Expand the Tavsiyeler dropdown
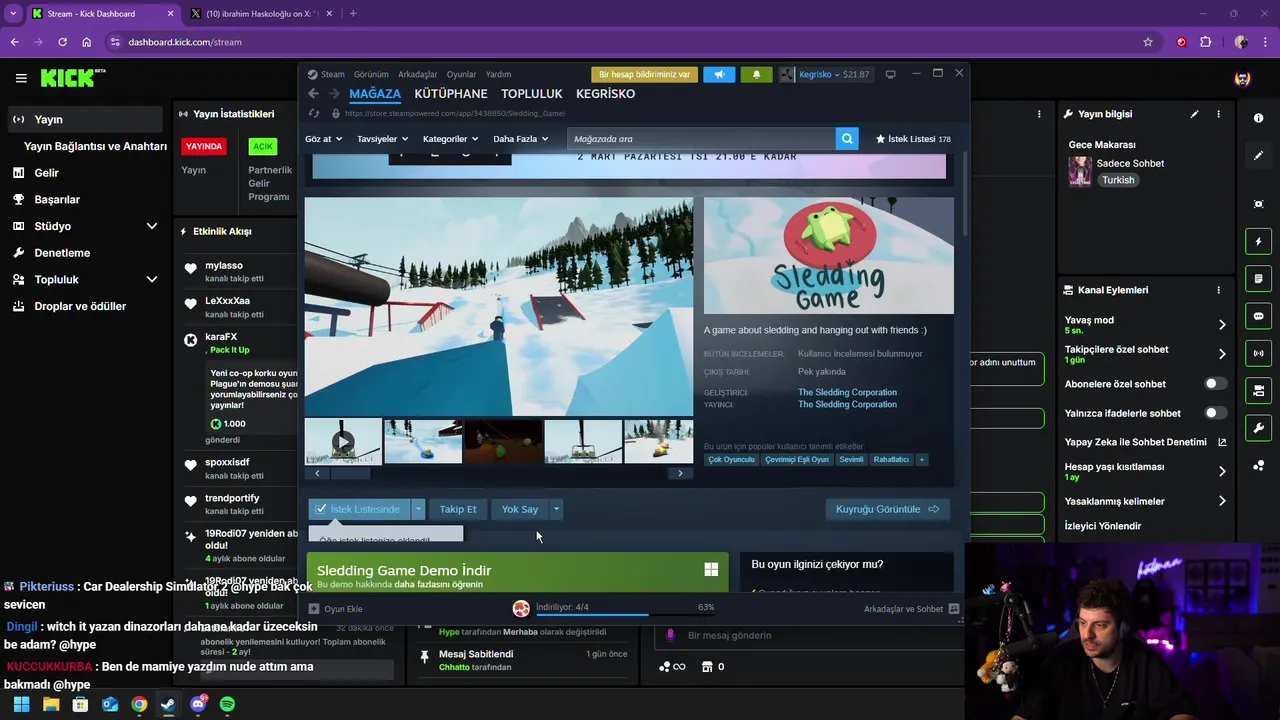Image resolution: width=1280 pixels, height=720 pixels. (x=383, y=139)
